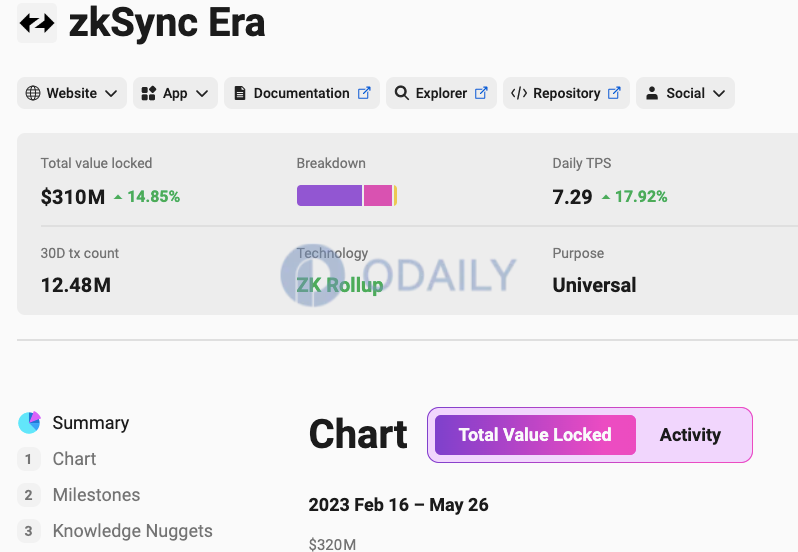Click the 14.85% TVL change value
Image resolution: width=798 pixels, height=552 pixels.
(x=153, y=197)
